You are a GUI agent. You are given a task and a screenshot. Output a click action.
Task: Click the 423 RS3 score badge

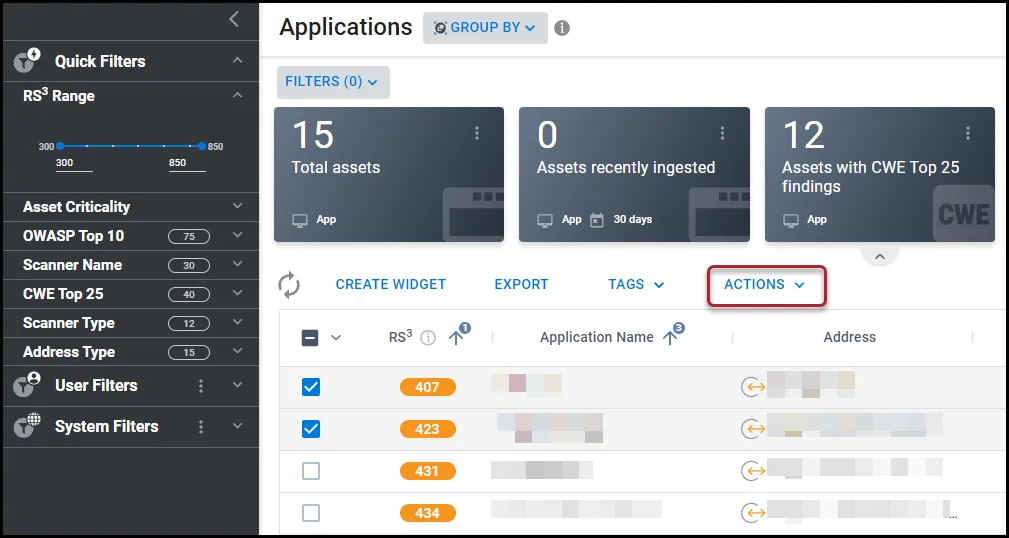[427, 429]
